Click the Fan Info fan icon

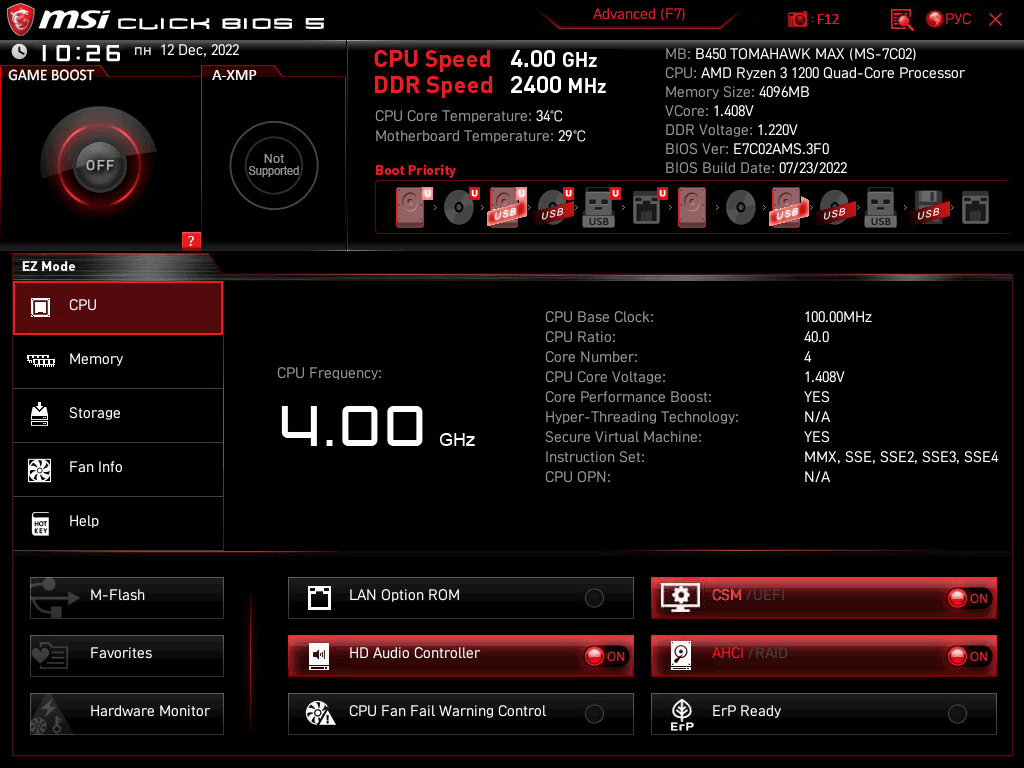(x=40, y=470)
